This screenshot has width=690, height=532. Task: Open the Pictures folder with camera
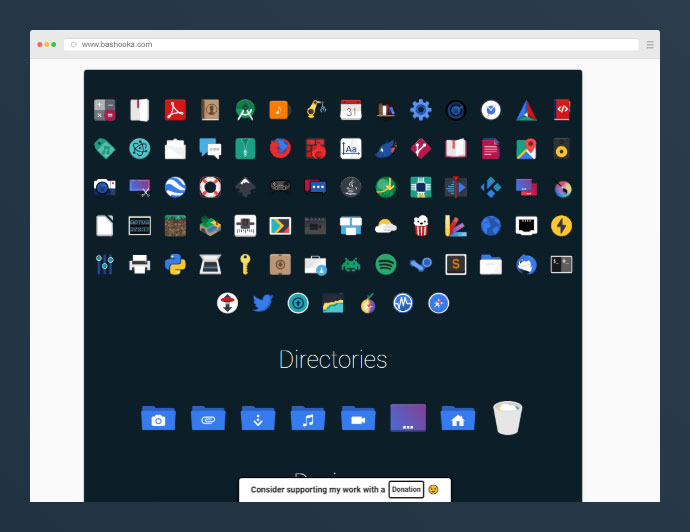[x=158, y=418]
